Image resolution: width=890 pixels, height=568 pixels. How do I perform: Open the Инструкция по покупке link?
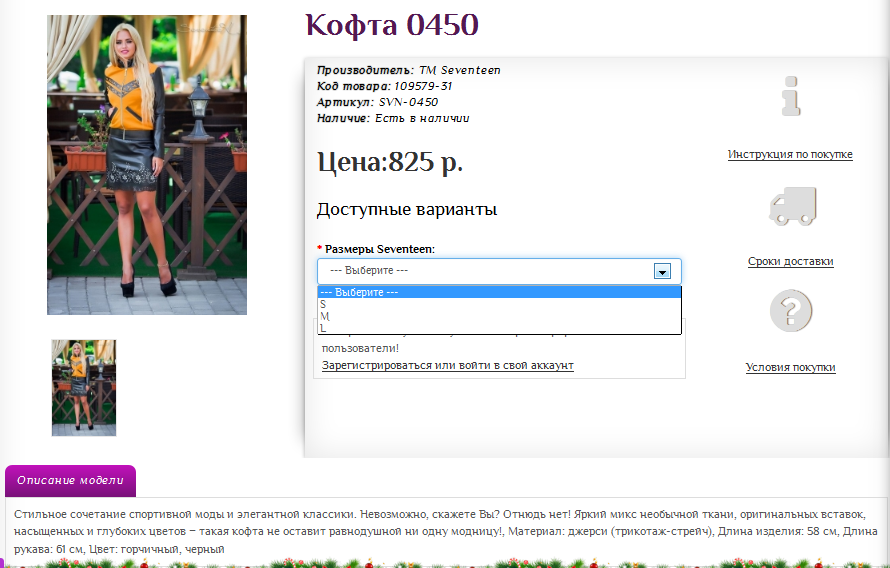click(x=790, y=154)
